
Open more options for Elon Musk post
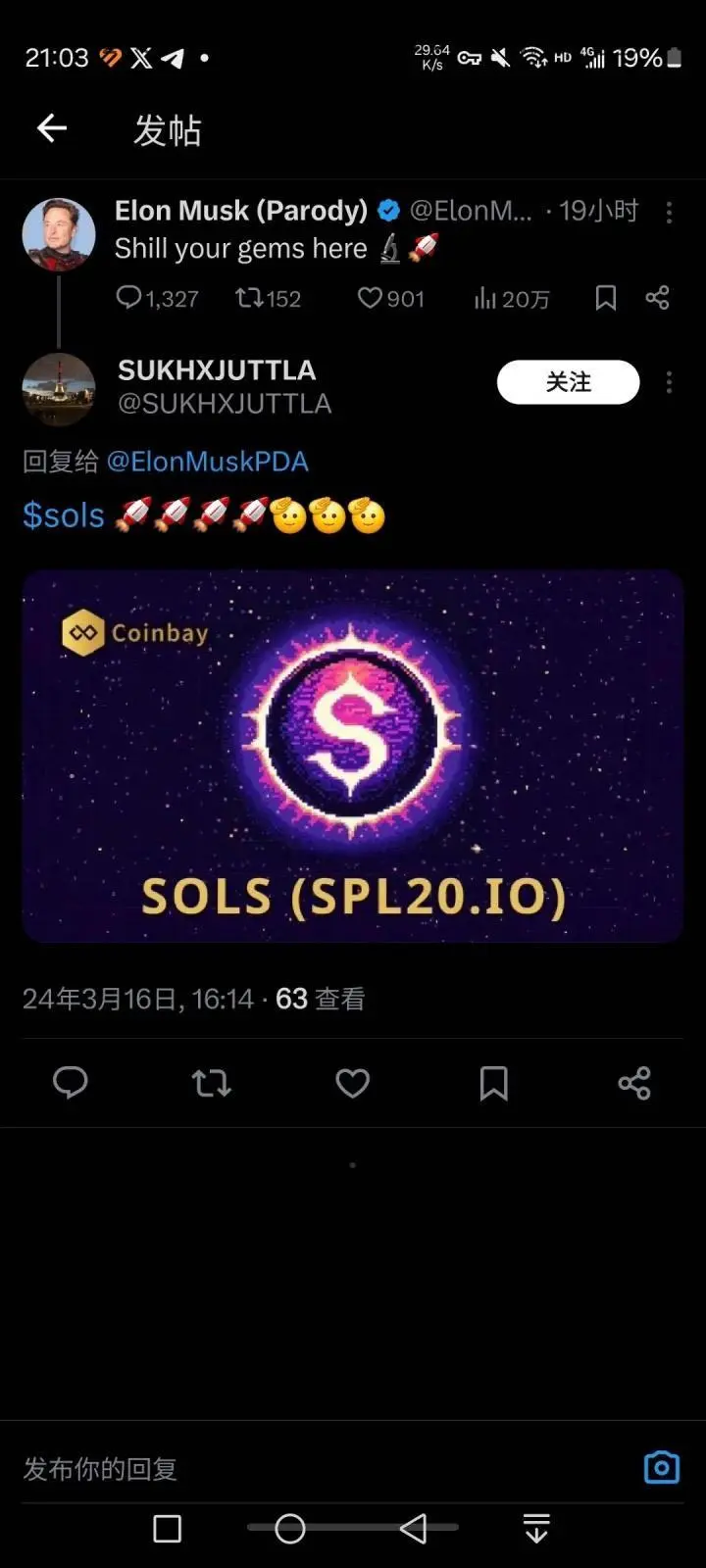pos(670,213)
